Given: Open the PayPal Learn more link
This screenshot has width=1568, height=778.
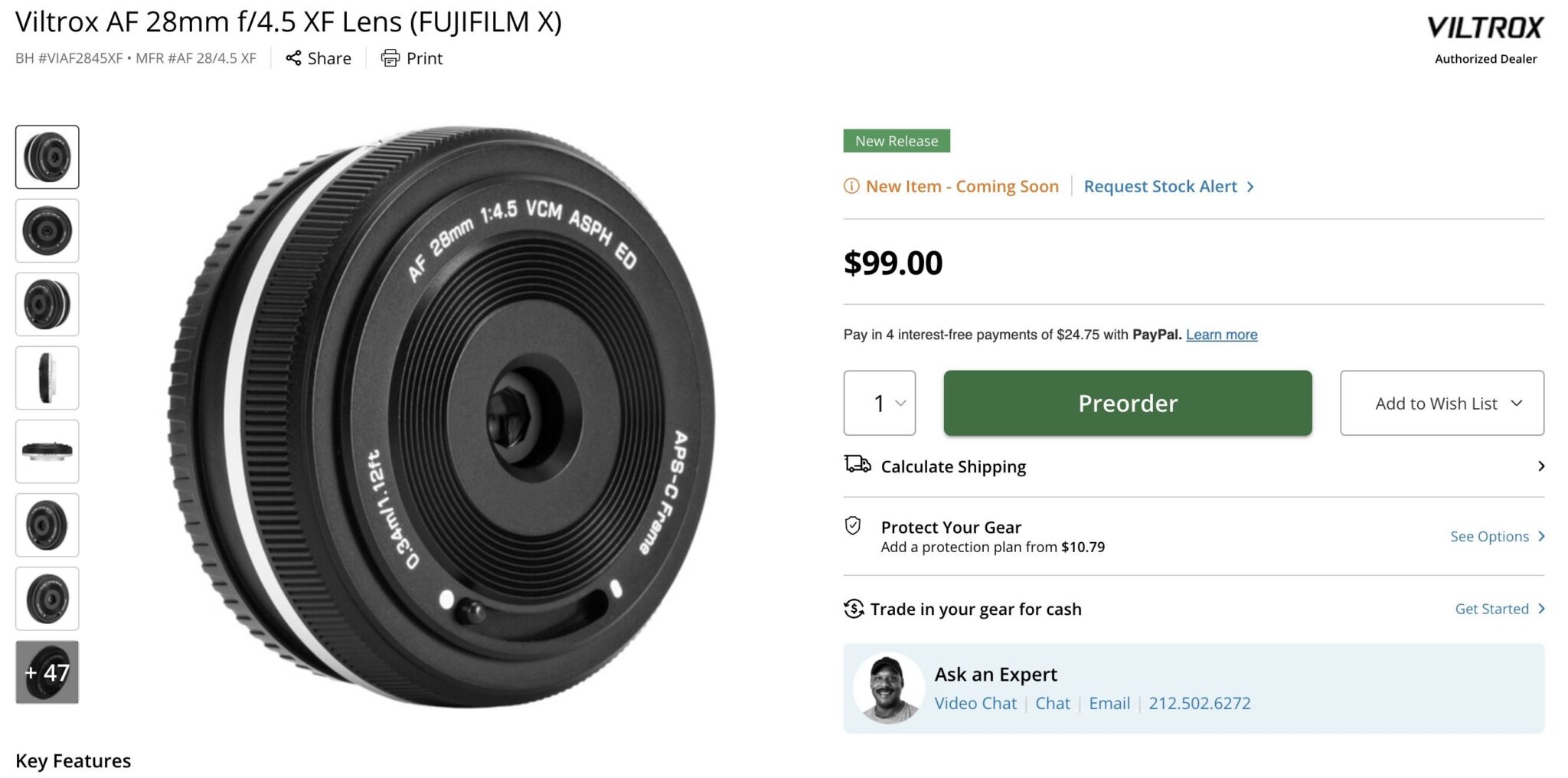Looking at the screenshot, I should tap(1221, 335).
